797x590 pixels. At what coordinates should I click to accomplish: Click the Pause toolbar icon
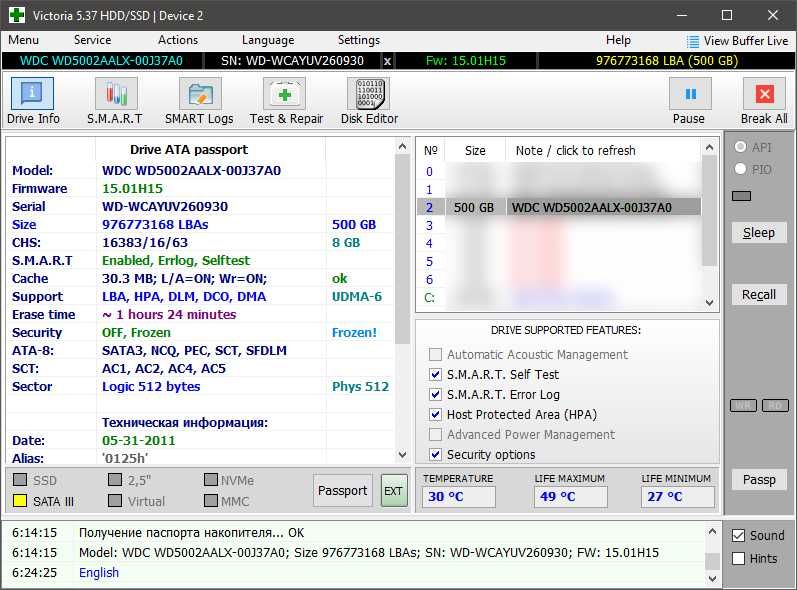690,94
